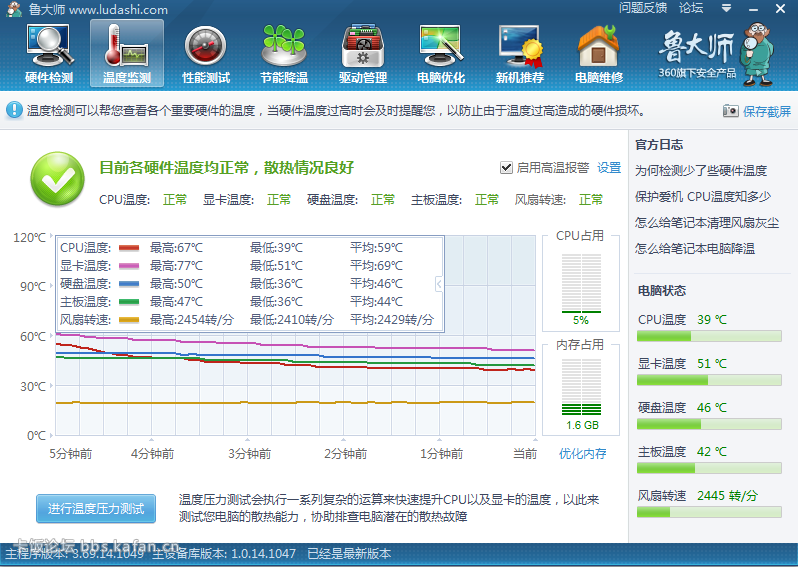
Task: Click the 风扇转速: 正常 status
Action: tap(558, 200)
